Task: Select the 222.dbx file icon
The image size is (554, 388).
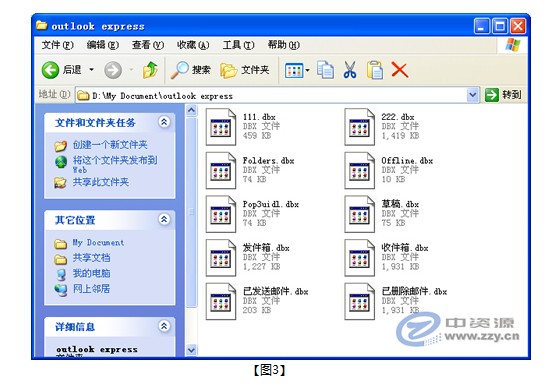Action: click(x=359, y=127)
